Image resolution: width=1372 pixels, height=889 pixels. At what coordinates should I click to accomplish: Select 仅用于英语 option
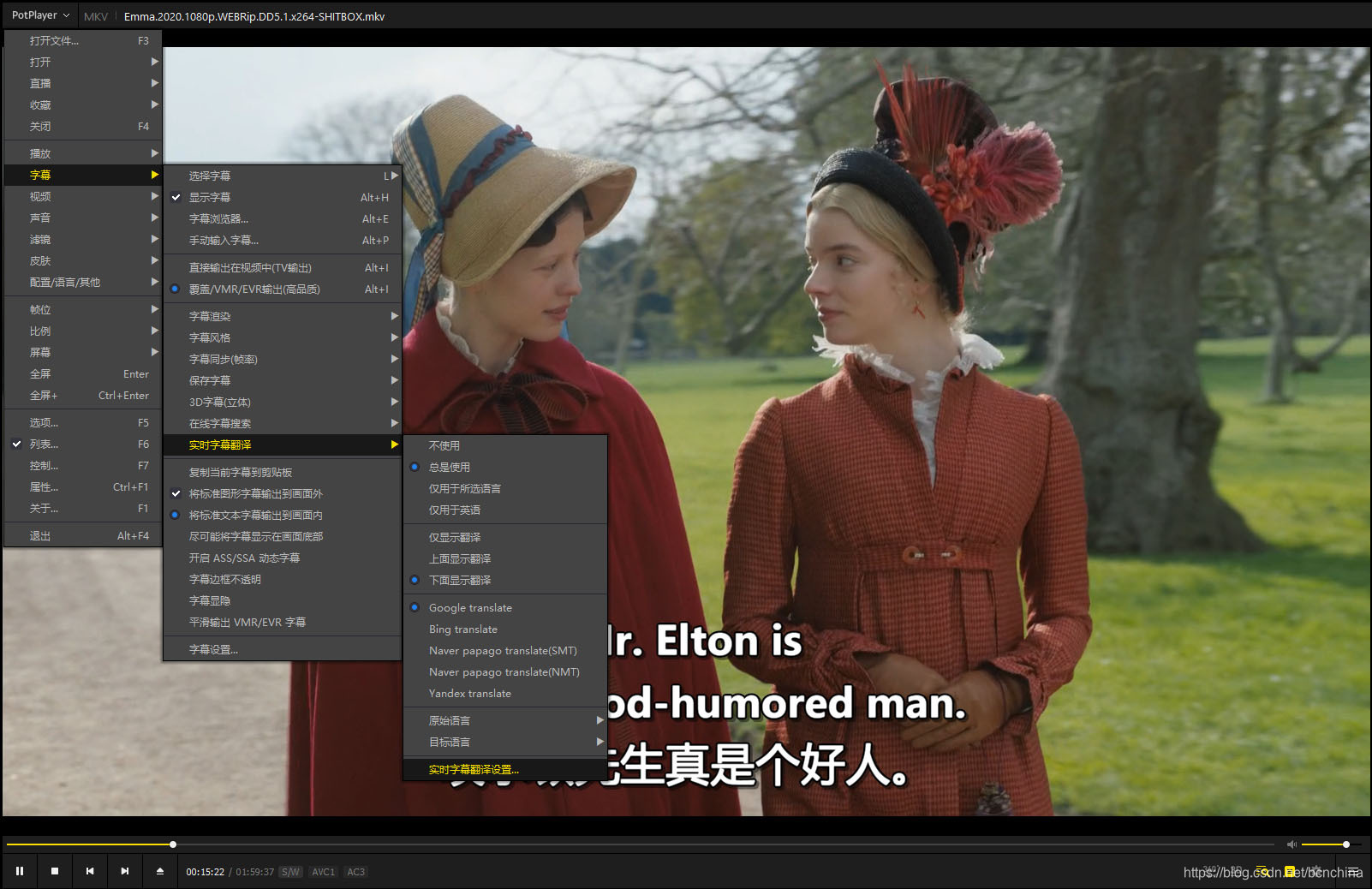coord(505,510)
